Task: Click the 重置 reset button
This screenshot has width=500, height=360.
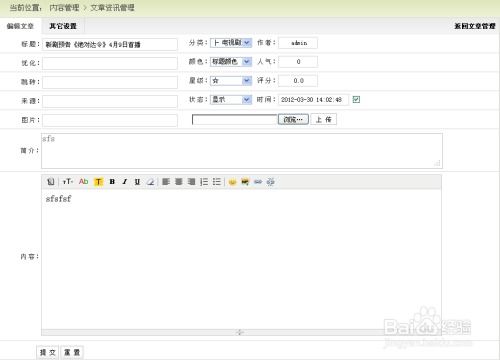Action: [x=72, y=352]
